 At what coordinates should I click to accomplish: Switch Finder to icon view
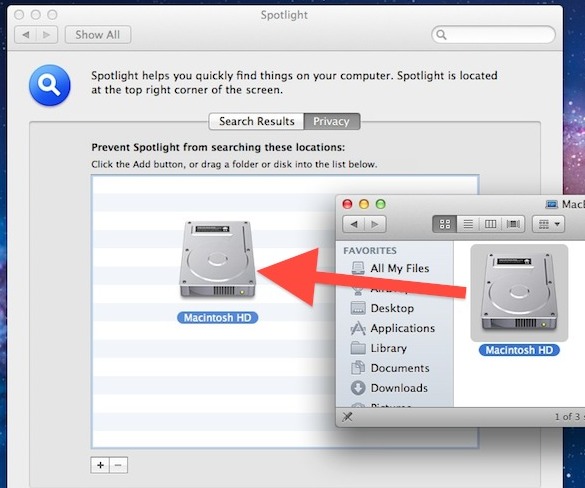click(x=445, y=224)
